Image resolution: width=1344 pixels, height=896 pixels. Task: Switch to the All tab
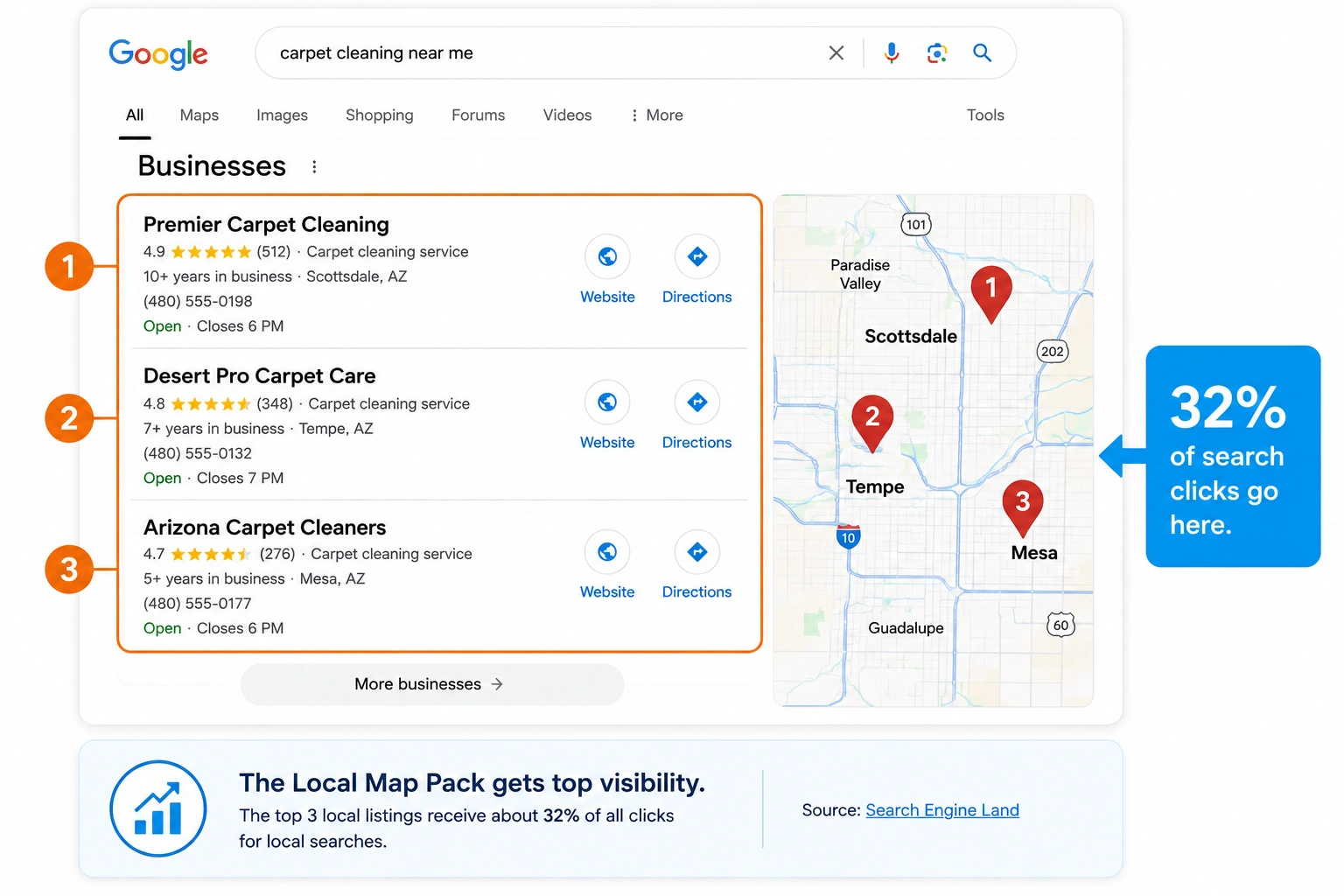(x=135, y=115)
